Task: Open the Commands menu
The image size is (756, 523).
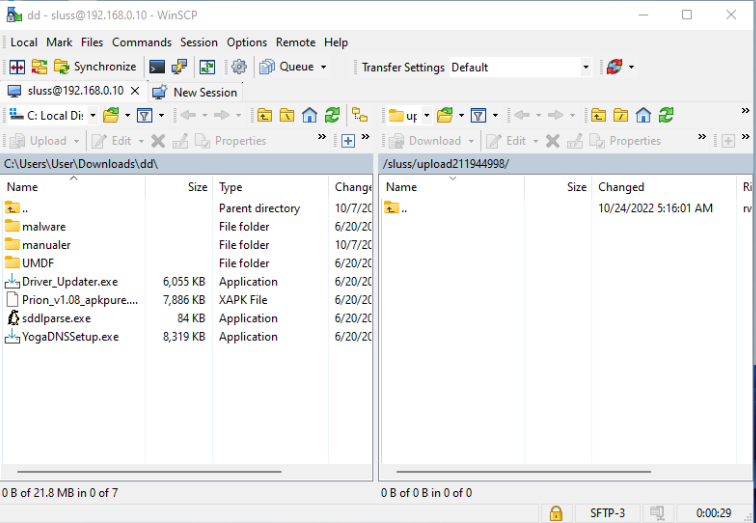Action: (142, 42)
